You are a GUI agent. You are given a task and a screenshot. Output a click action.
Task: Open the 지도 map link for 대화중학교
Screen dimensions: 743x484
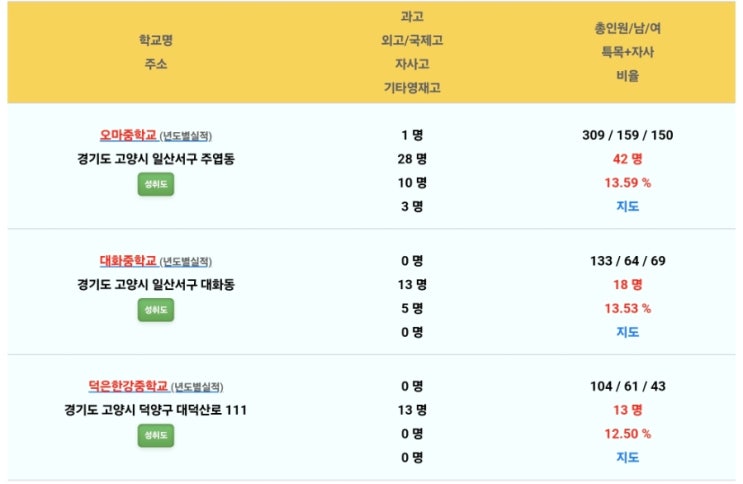pos(627,332)
